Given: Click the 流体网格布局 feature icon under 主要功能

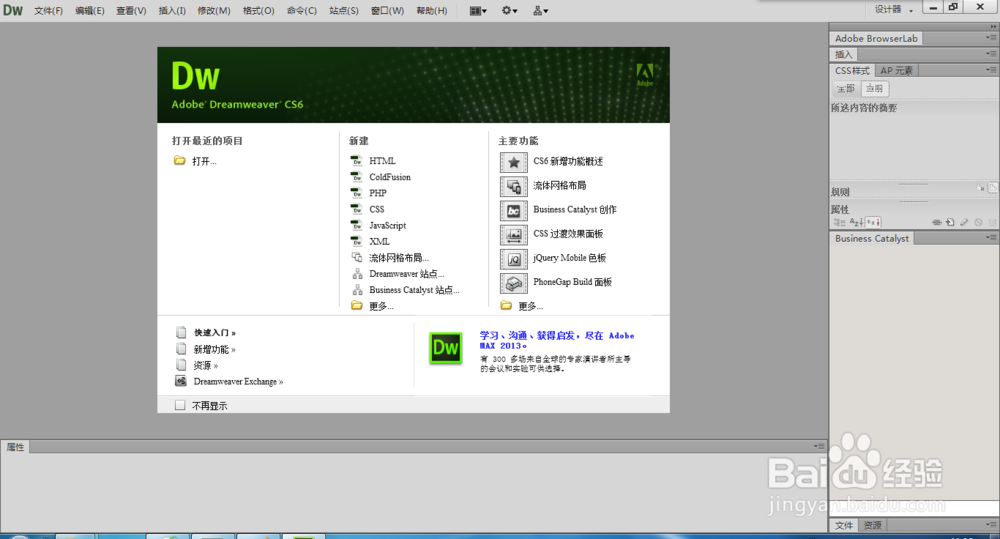Looking at the screenshot, I should click(x=513, y=186).
